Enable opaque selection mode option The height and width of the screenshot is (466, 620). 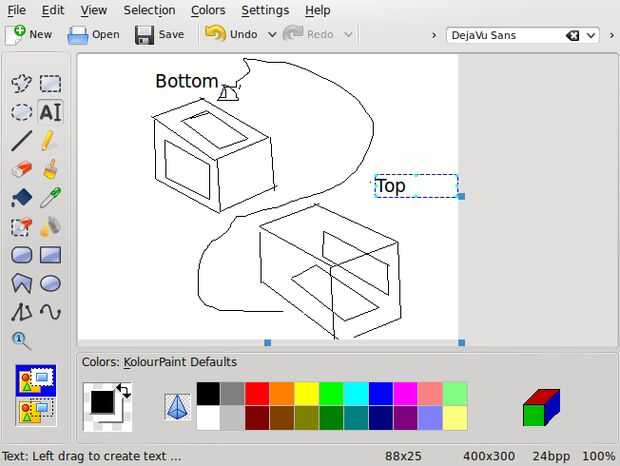pos(35,379)
